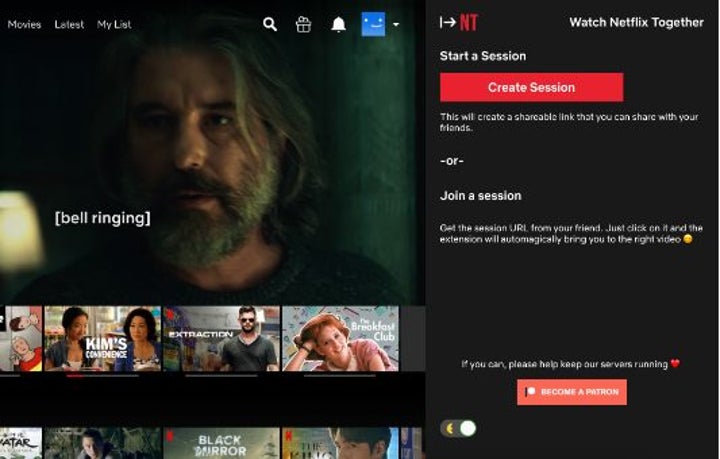Go to the Movies menu

pos(24,24)
